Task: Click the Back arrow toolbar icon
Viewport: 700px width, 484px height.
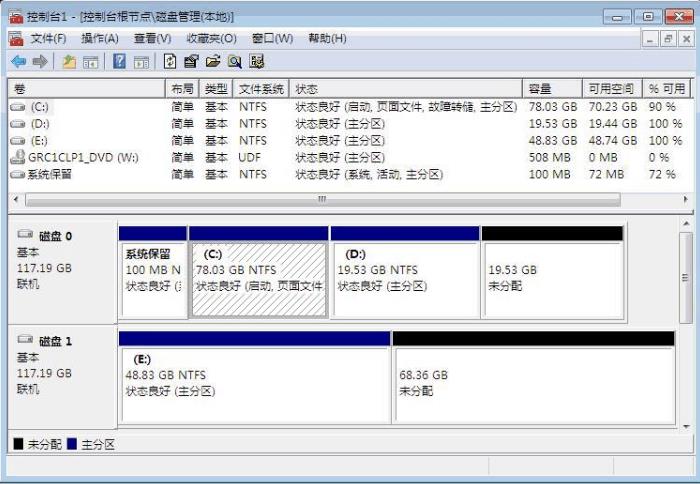Action: coord(18,61)
